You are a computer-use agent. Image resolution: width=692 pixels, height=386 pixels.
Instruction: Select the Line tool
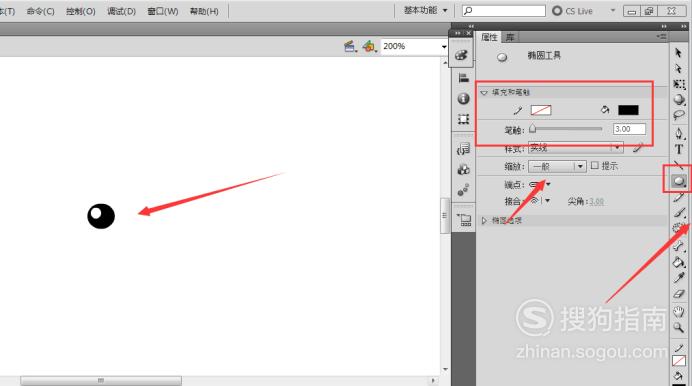679,165
